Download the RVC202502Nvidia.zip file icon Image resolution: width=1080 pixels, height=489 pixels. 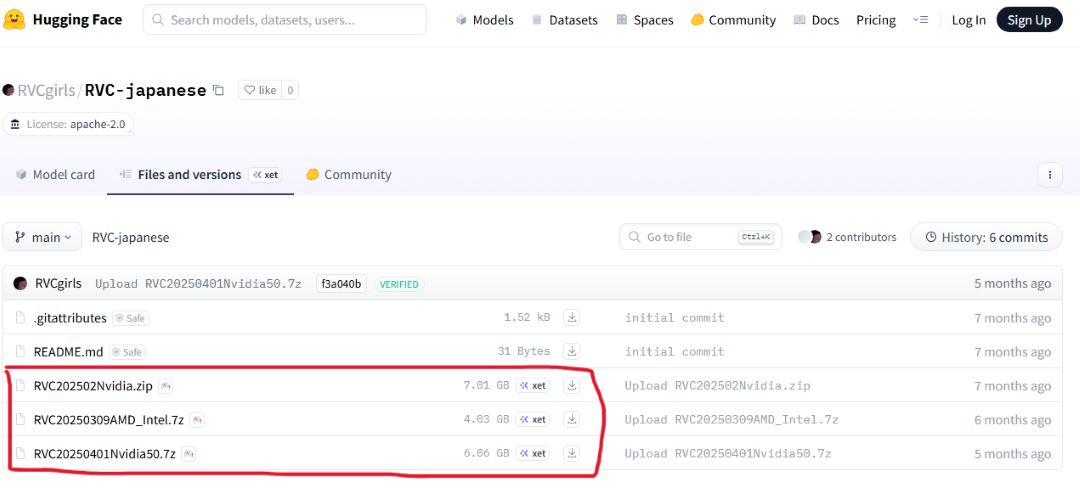pos(571,386)
